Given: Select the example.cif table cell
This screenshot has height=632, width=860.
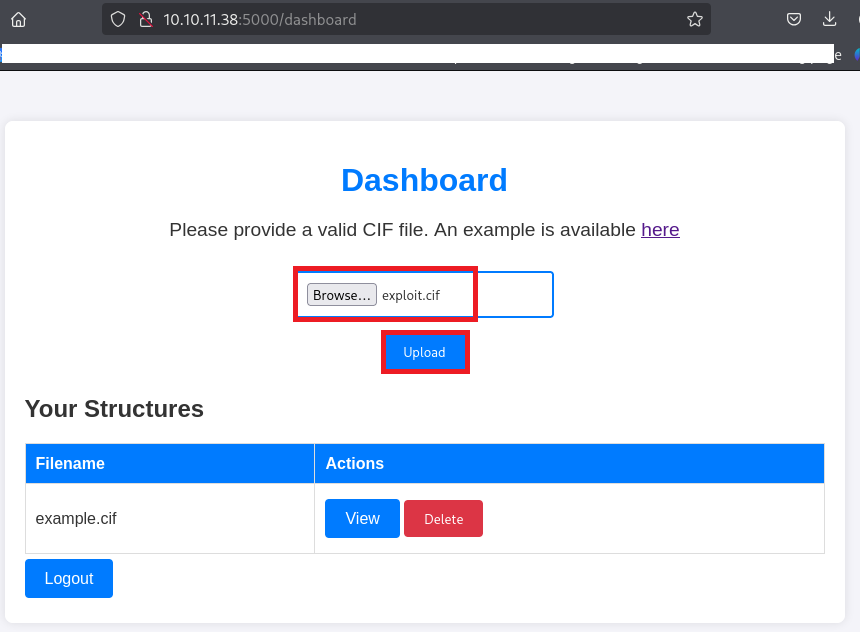Looking at the screenshot, I should 76,519.
